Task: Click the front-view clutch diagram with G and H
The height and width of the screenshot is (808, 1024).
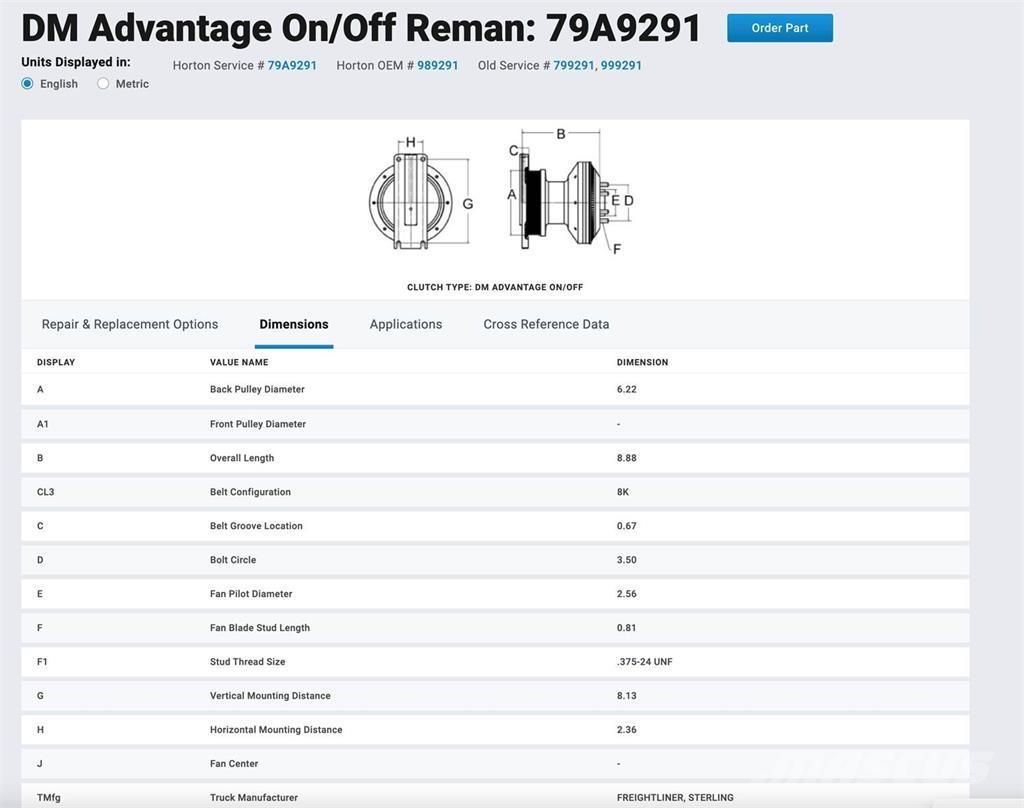Action: coord(412,196)
